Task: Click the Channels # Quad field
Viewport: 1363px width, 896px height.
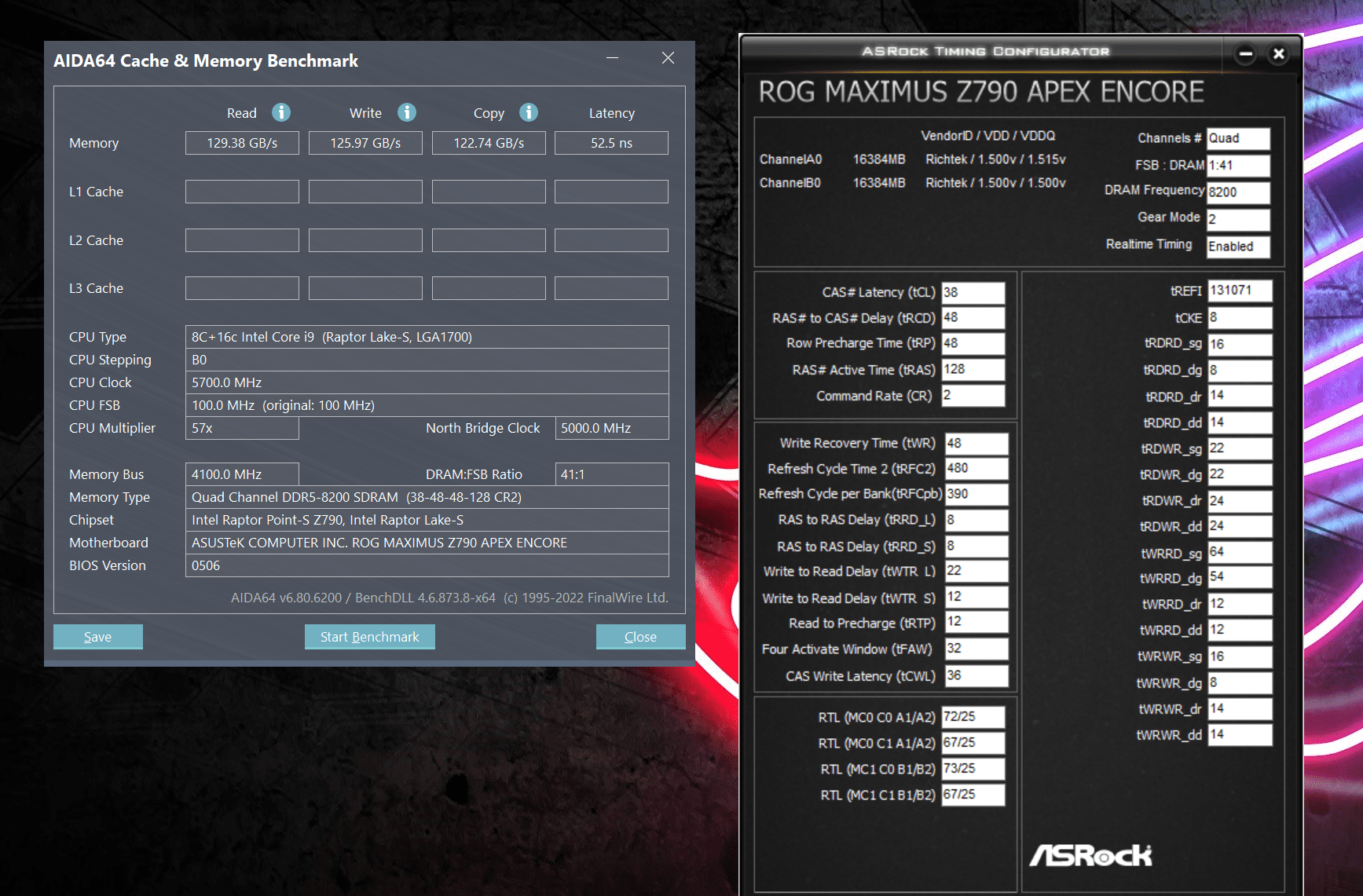Action: coord(1238,138)
